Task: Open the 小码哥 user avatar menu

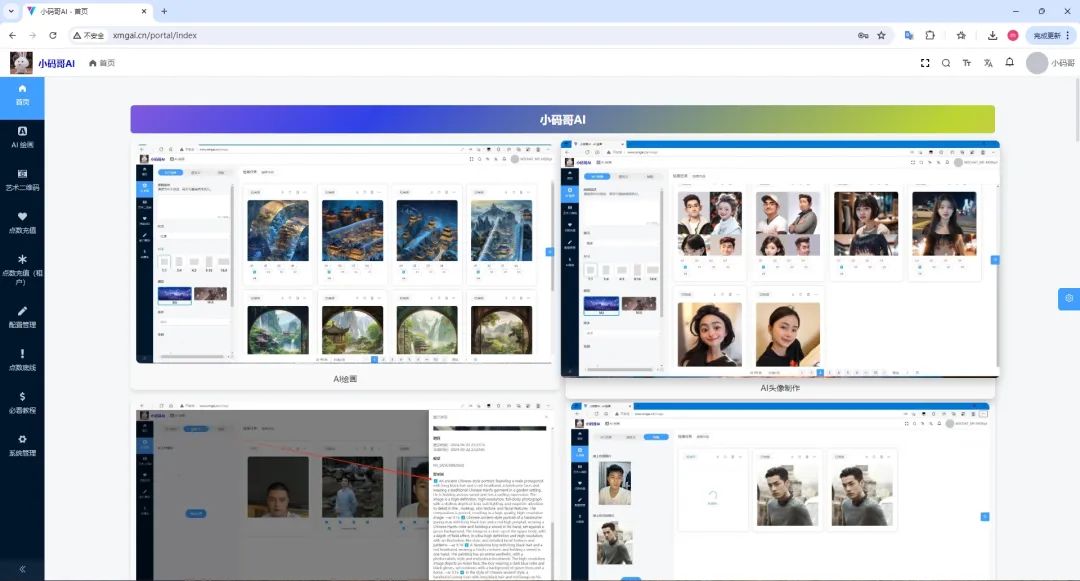Action: click(x=1050, y=63)
